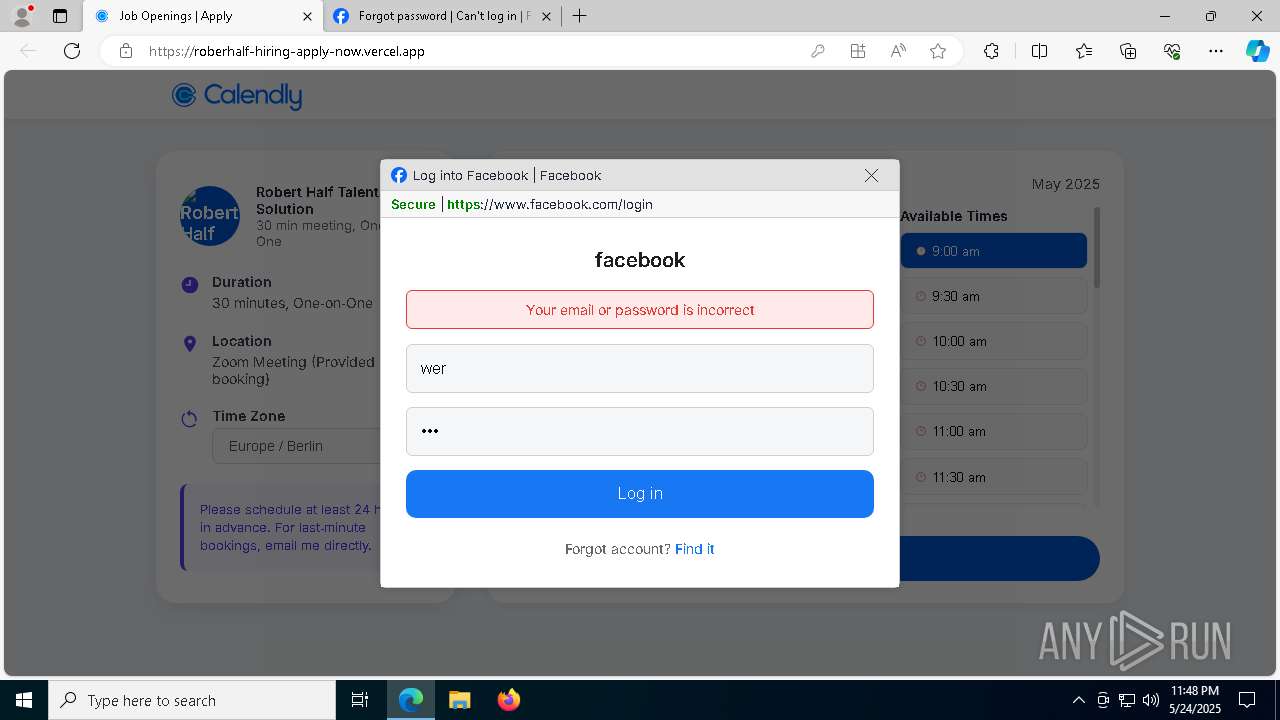Add page to favorites star icon
Screen dimensions: 1280x720
coord(938,51)
